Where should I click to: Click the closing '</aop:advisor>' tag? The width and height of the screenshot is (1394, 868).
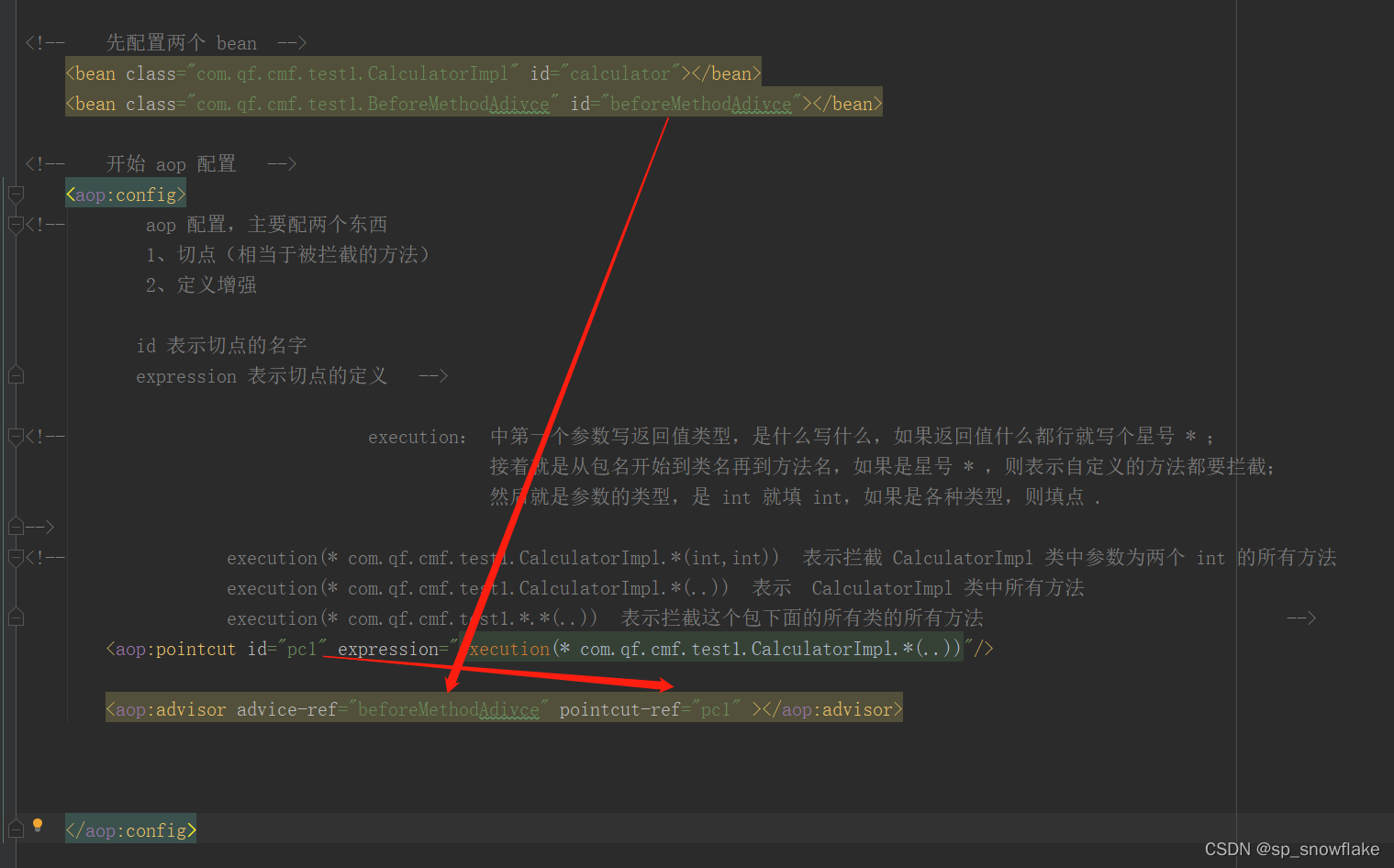tap(832, 709)
